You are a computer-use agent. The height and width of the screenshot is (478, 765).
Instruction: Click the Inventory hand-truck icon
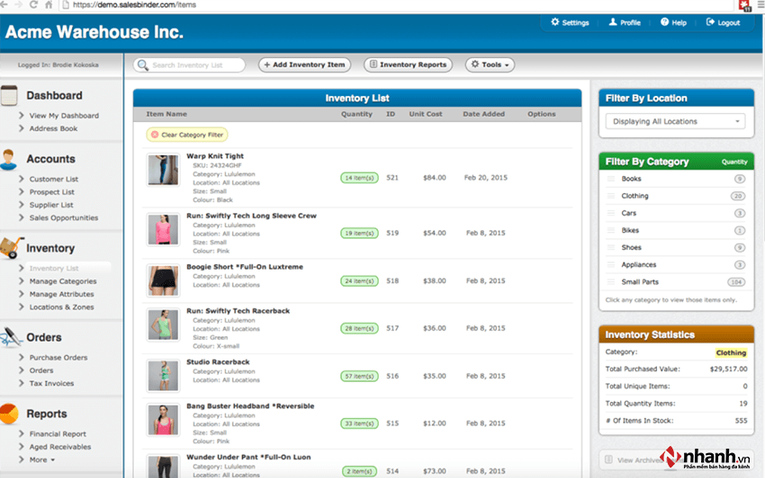click(x=11, y=248)
